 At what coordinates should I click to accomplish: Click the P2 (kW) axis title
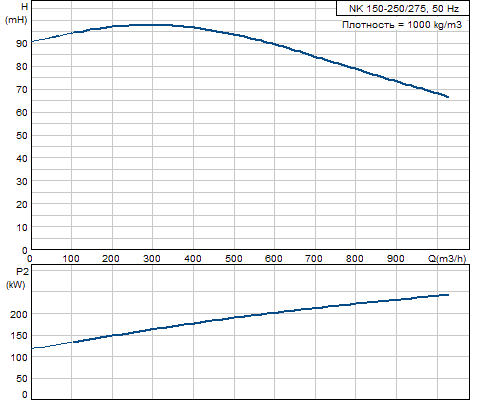click(16, 278)
